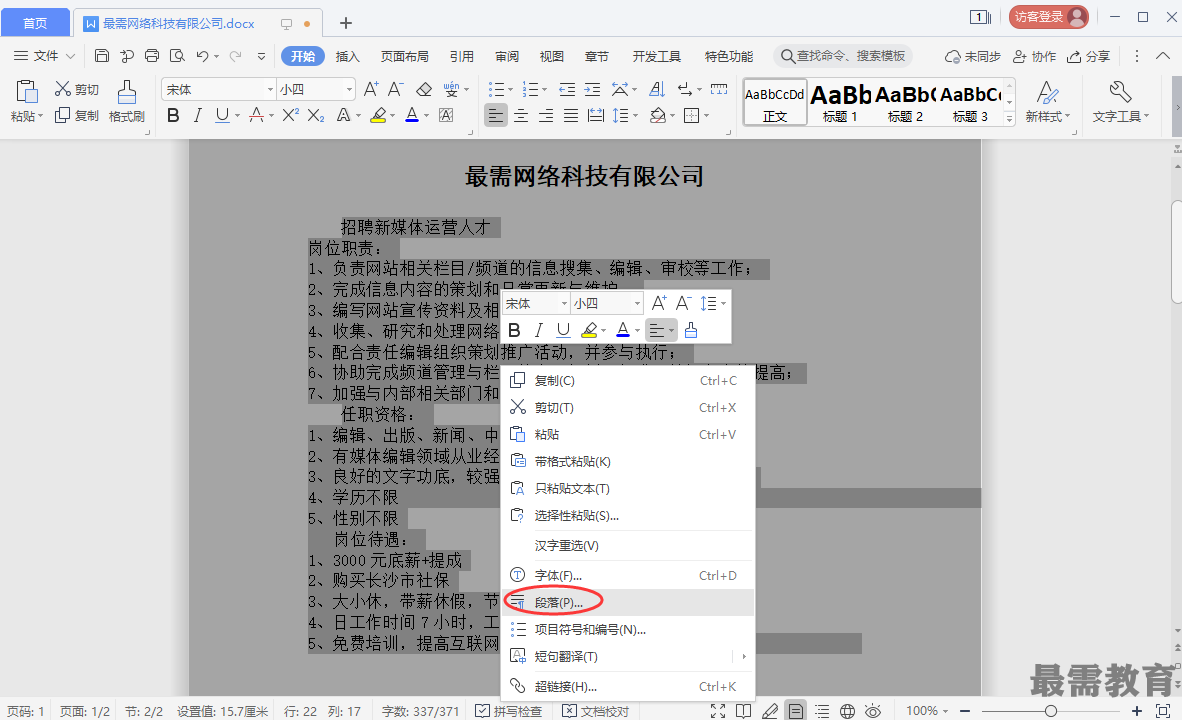
Task: Switch to the Page Layout (页面布局) tab
Action: [x=405, y=57]
